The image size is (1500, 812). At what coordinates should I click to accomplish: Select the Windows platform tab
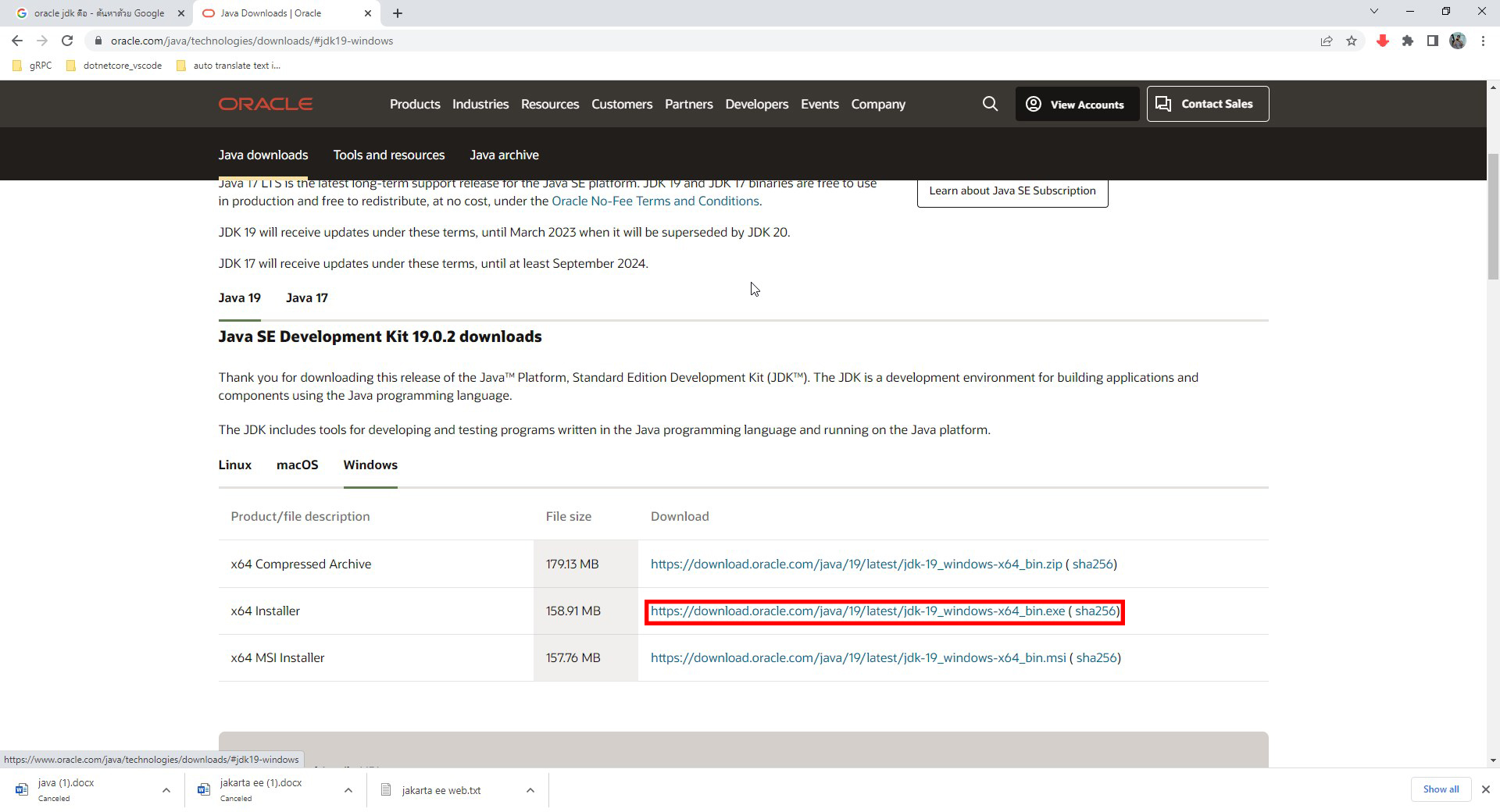pyautogui.click(x=370, y=465)
